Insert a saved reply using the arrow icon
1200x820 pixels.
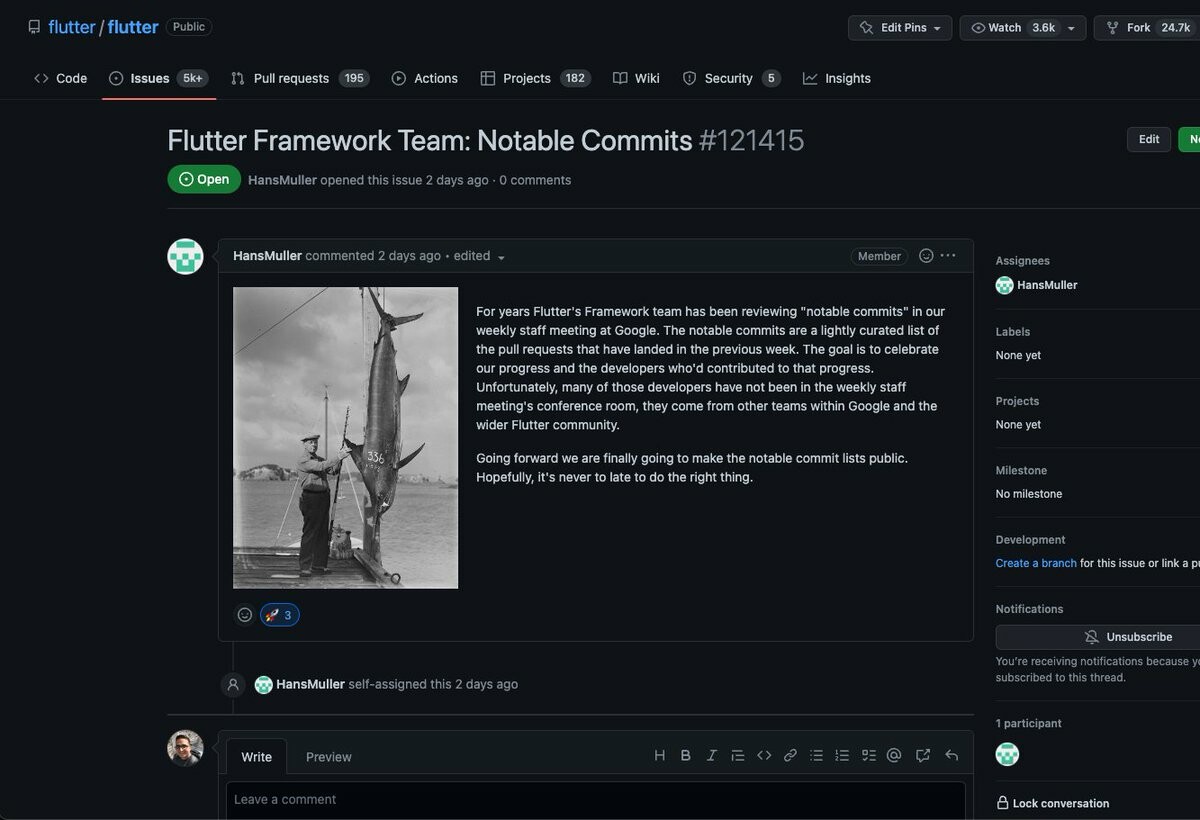click(951, 756)
